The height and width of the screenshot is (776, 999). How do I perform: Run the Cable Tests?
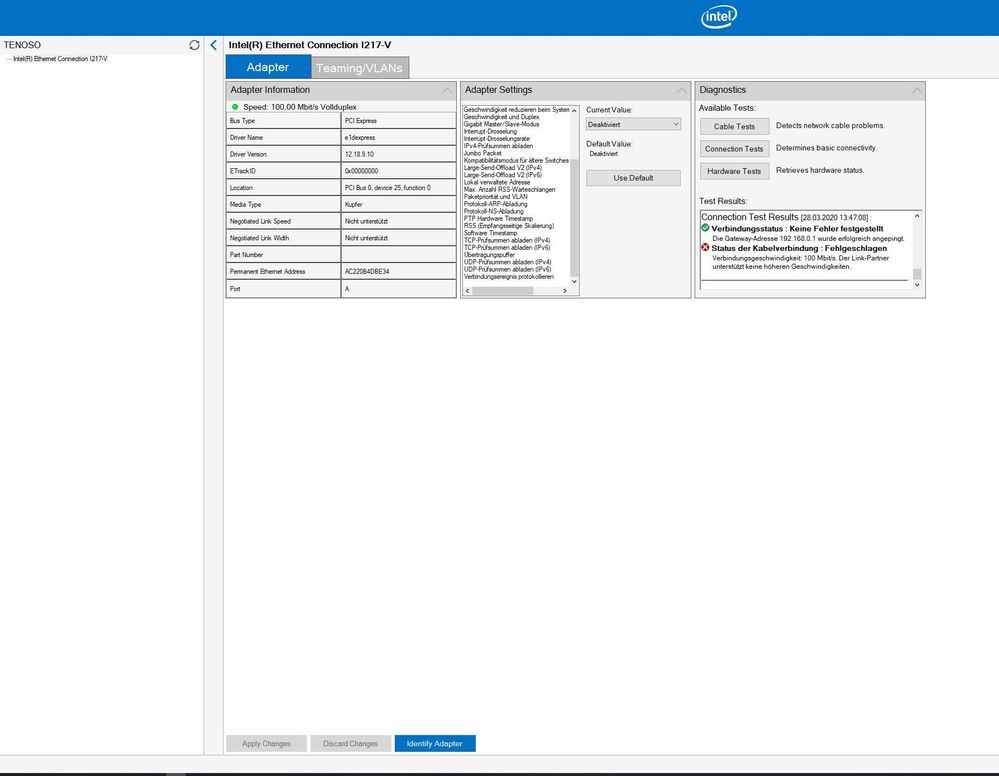pos(734,126)
